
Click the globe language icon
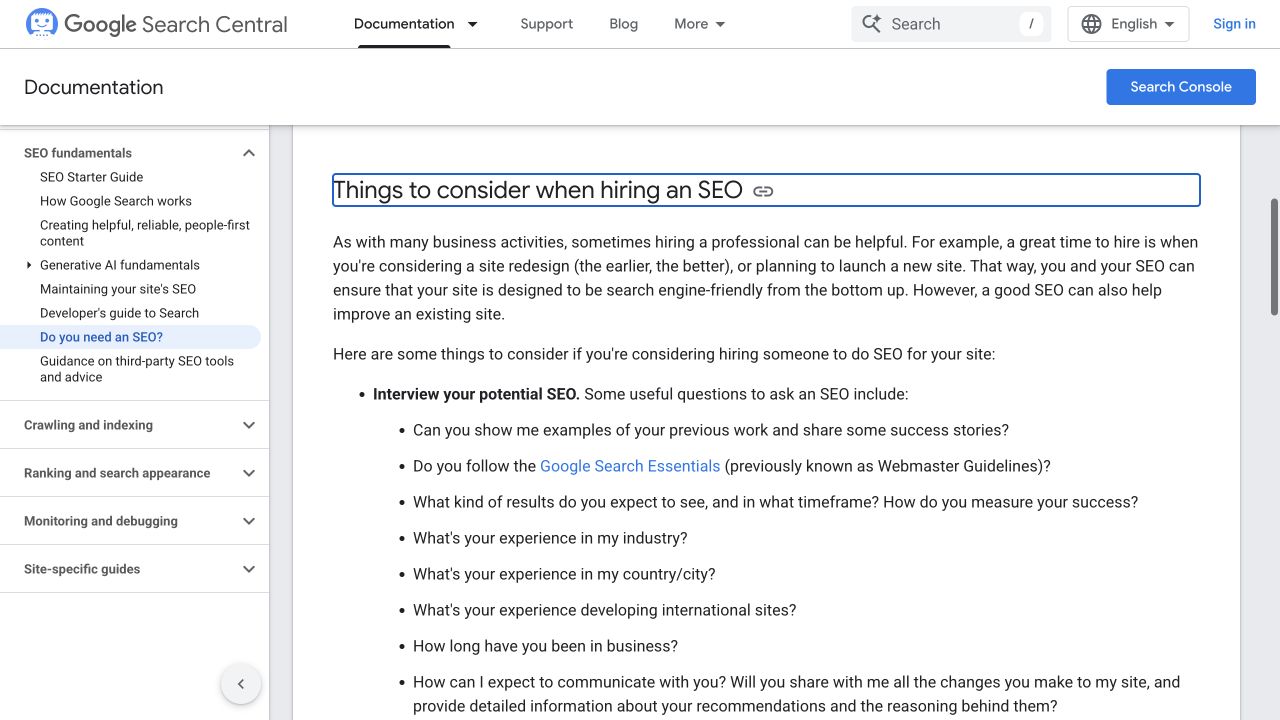pyautogui.click(x=1092, y=24)
